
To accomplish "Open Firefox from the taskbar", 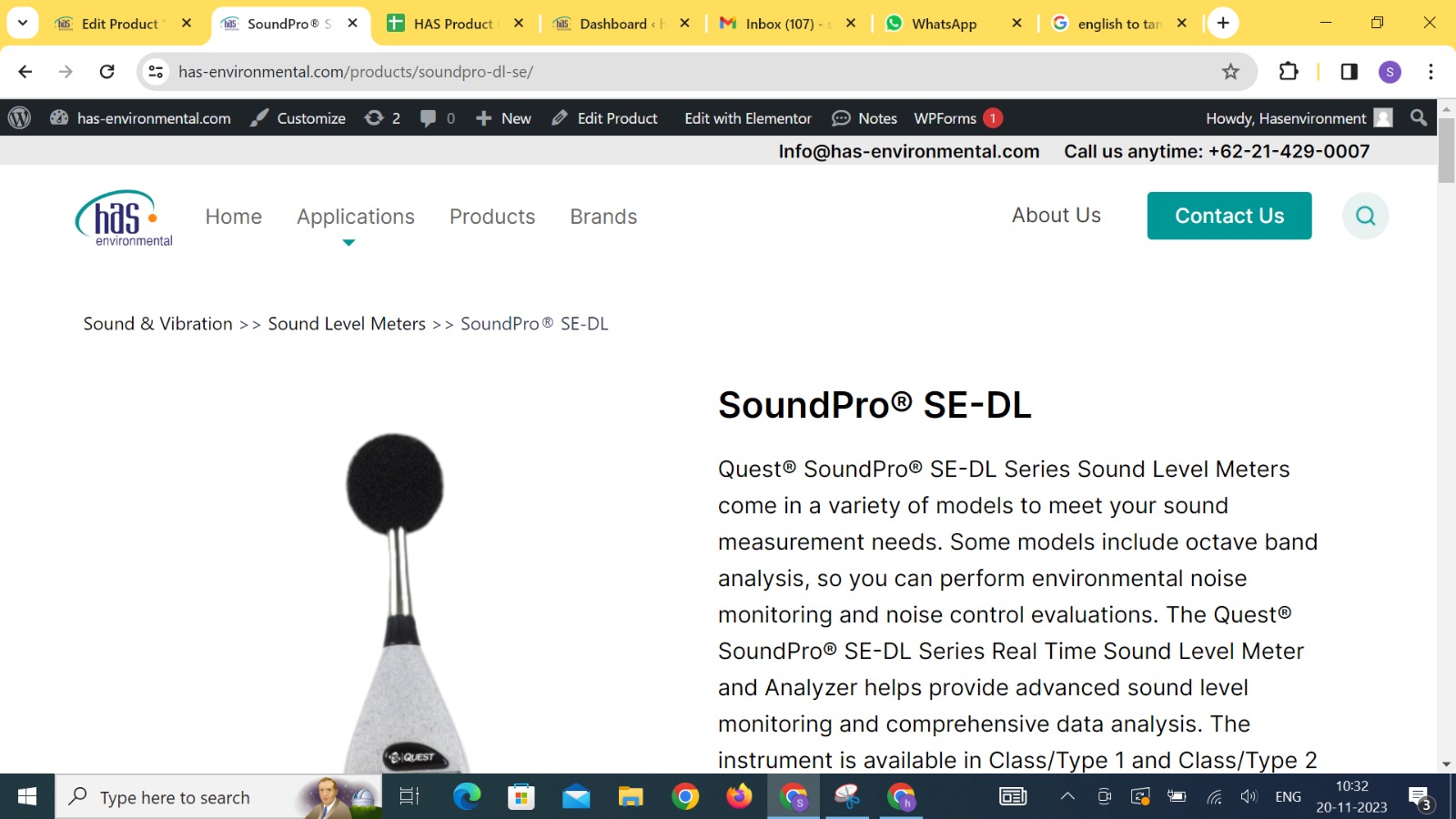I will 739,797.
